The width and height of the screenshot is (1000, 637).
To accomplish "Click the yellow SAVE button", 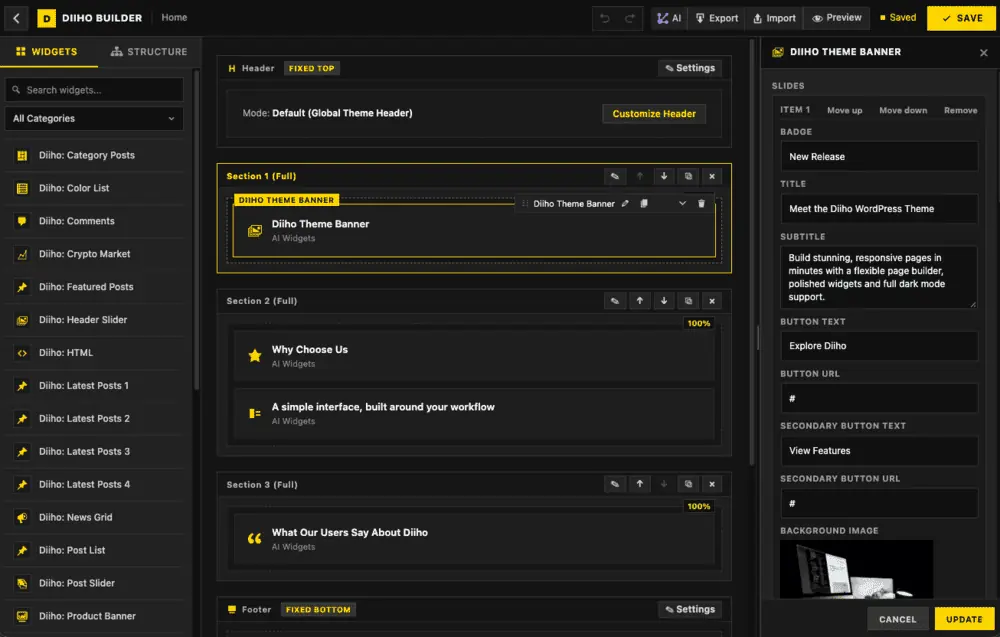I will tap(962, 18).
